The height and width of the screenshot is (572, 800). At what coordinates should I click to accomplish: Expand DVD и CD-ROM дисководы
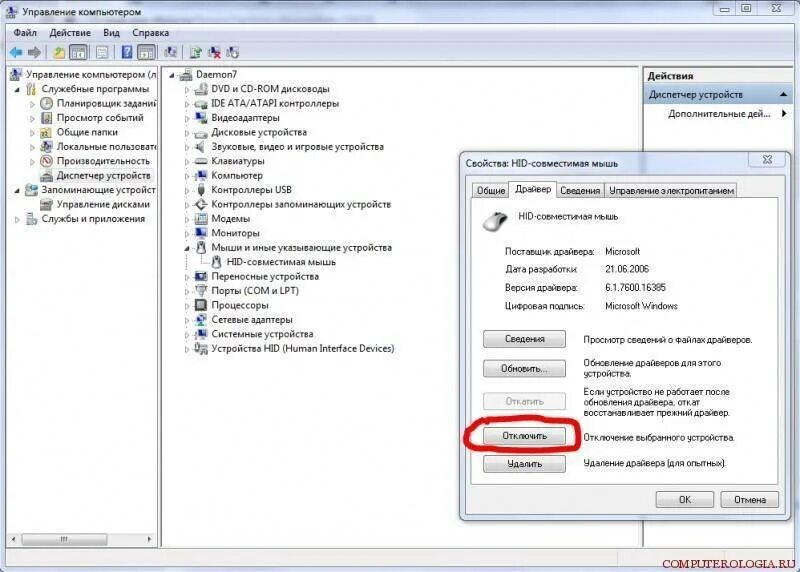(x=187, y=90)
